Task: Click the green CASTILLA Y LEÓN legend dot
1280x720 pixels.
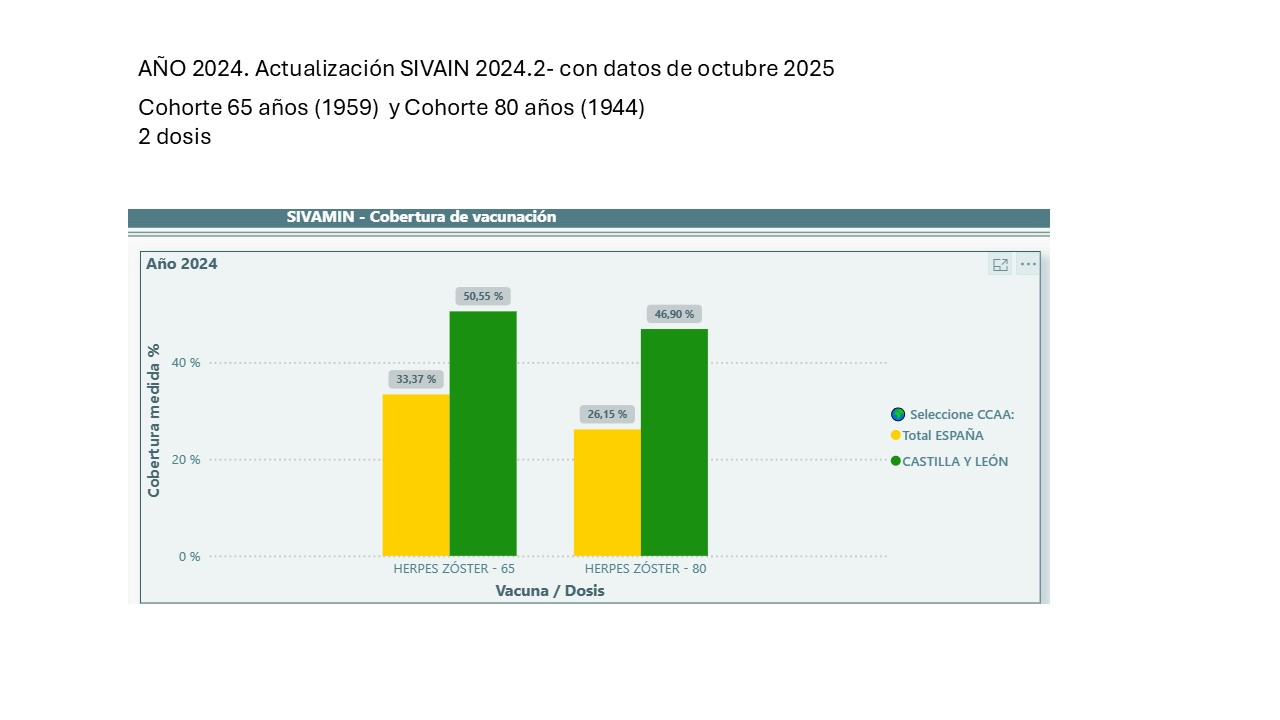Action: pyautogui.click(x=896, y=461)
